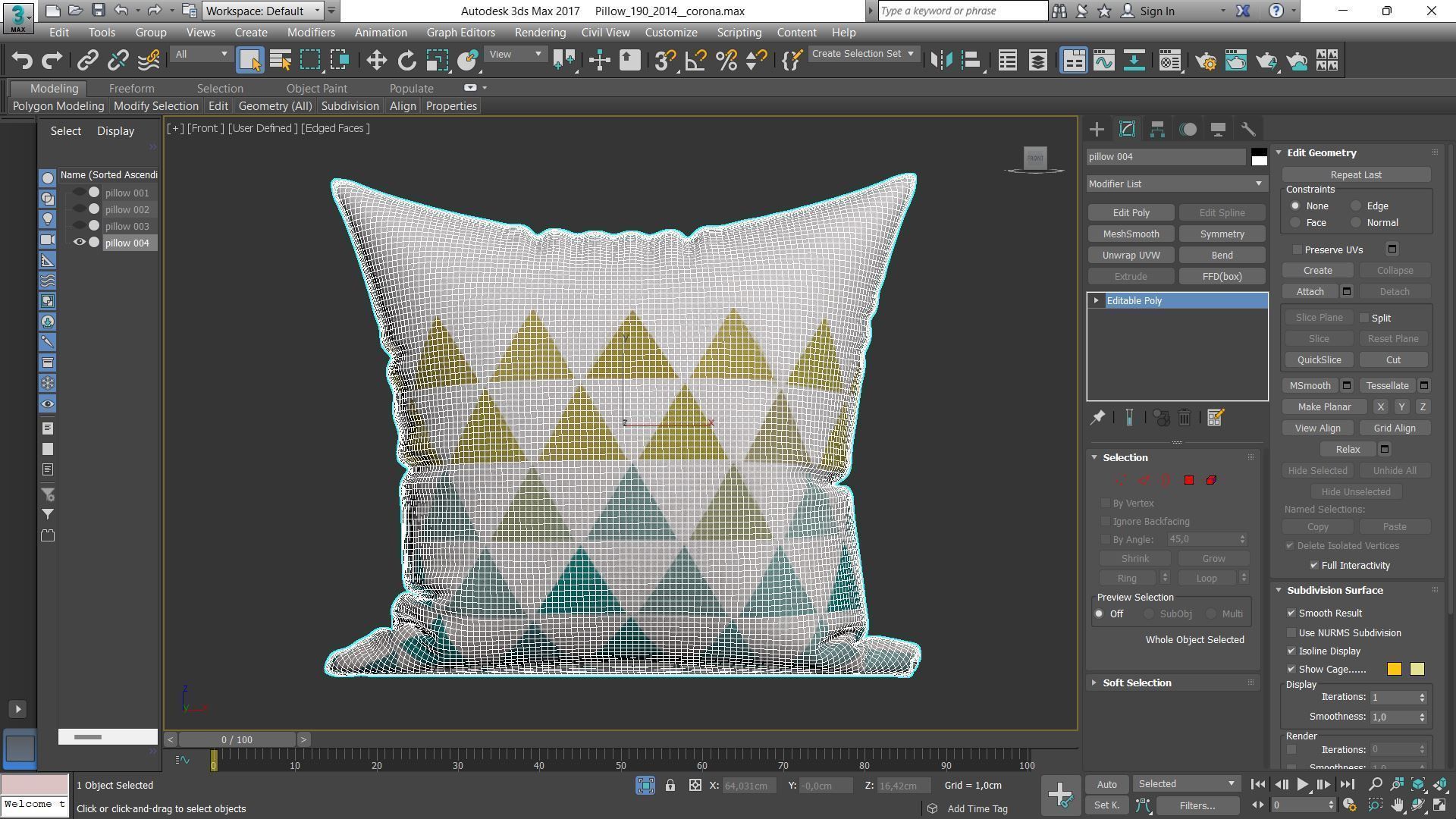Click the Redo arrow in main toolbar
This screenshot has width=1456, height=819.
click(52, 61)
